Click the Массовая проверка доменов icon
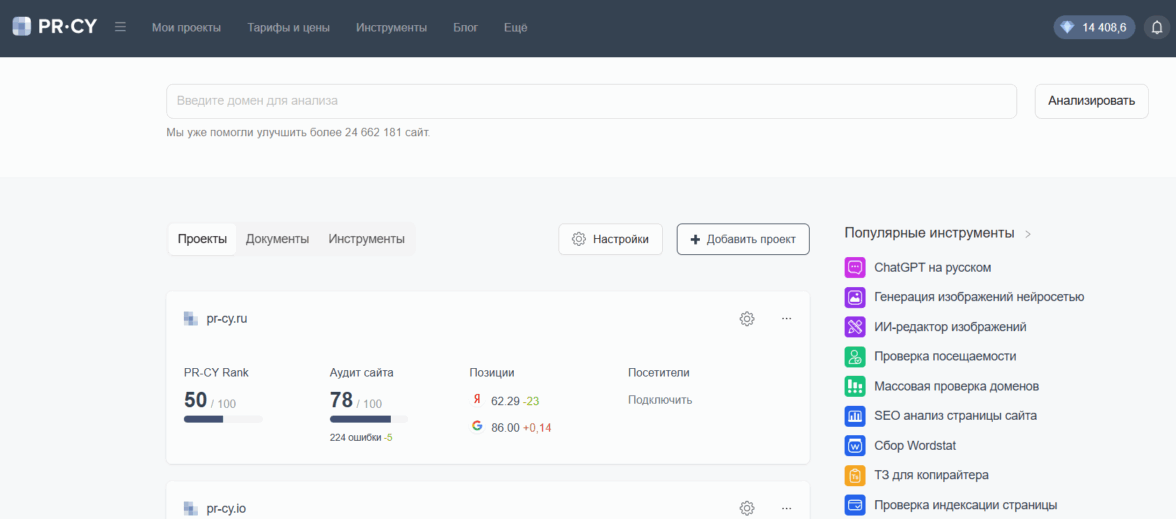The height and width of the screenshot is (519, 1176). tap(854, 386)
